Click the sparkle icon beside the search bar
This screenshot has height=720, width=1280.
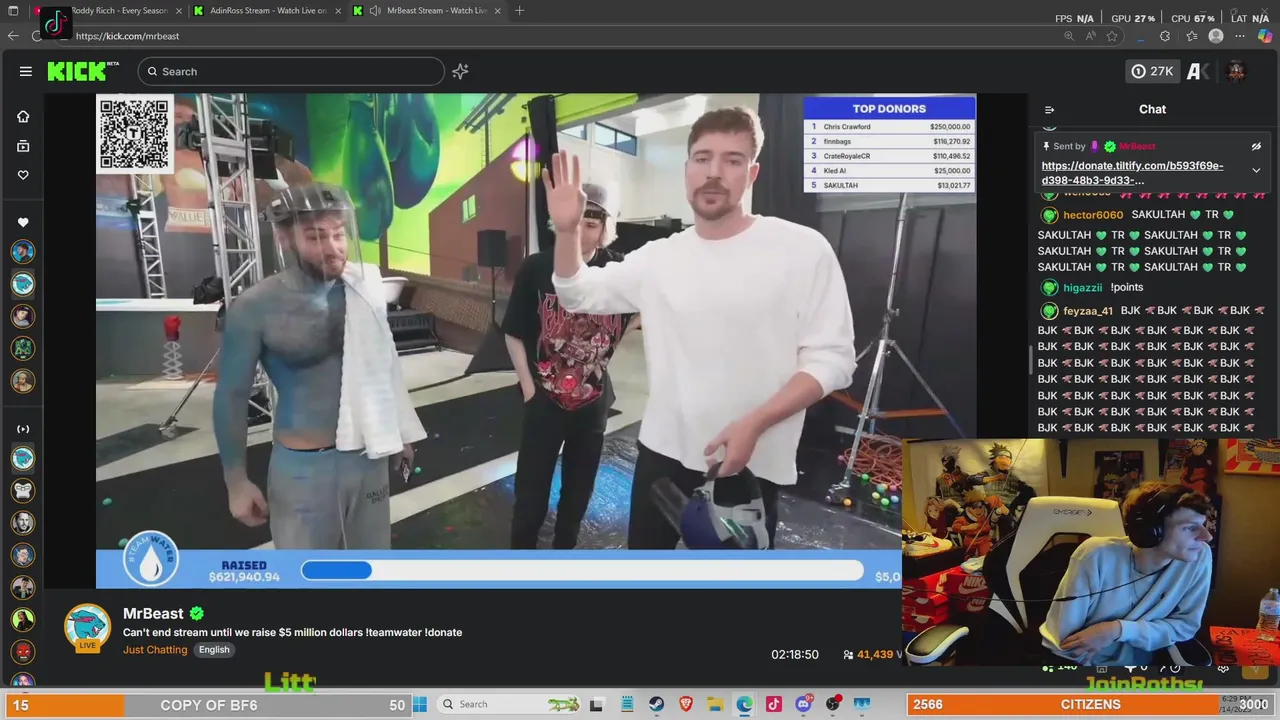point(460,71)
